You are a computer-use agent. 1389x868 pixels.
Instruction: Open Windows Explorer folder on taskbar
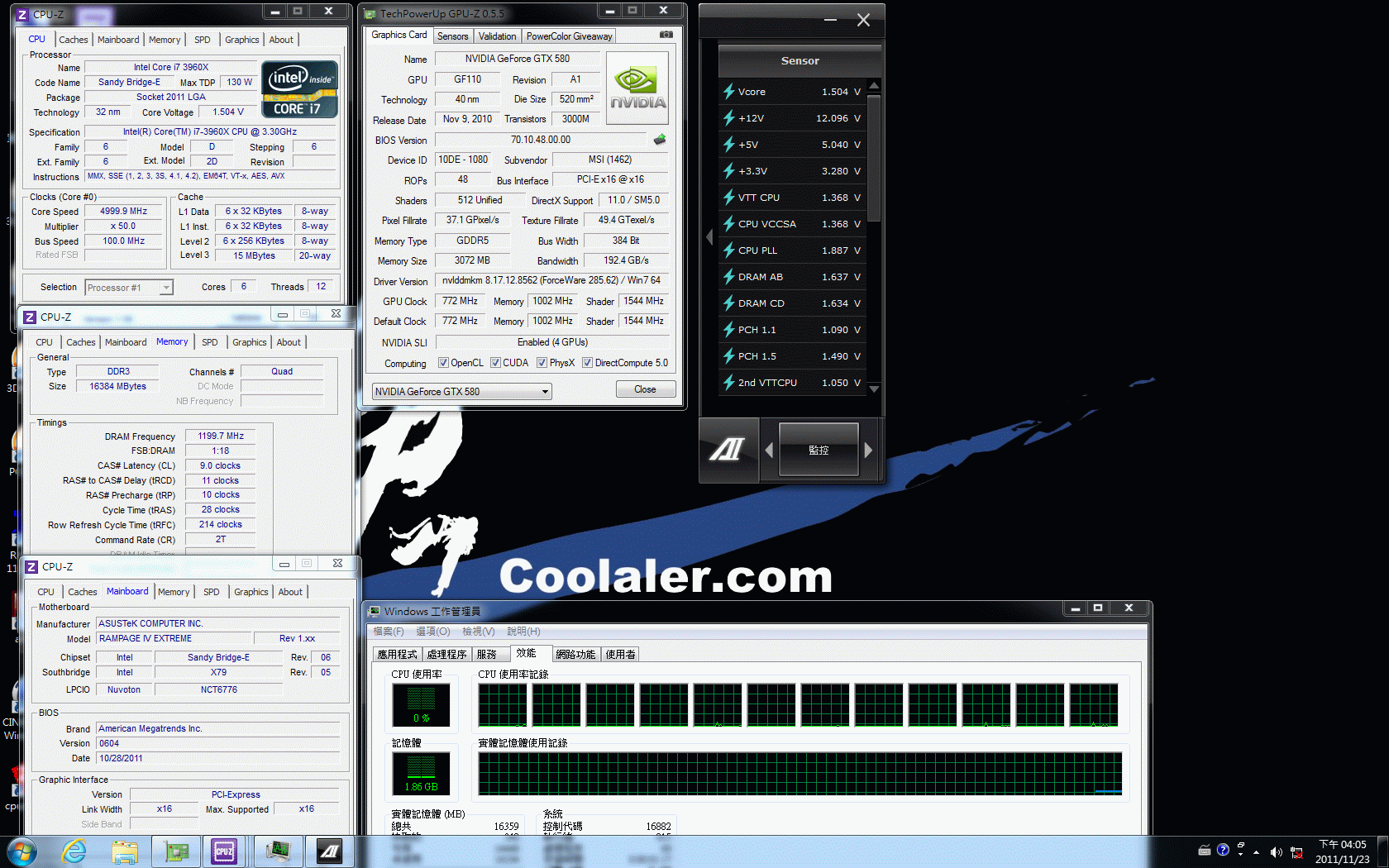click(125, 851)
